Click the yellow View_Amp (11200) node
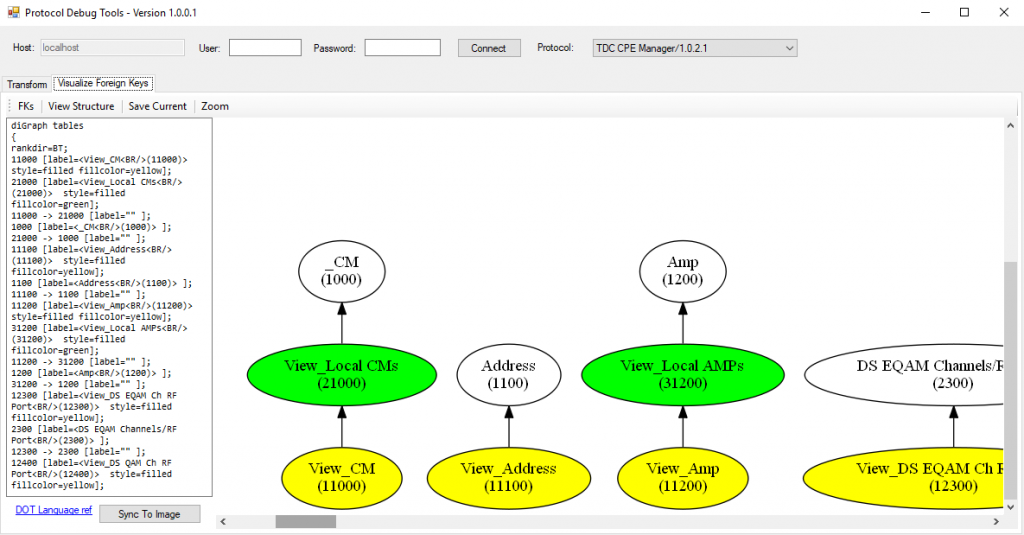The image size is (1024, 535). [682, 478]
